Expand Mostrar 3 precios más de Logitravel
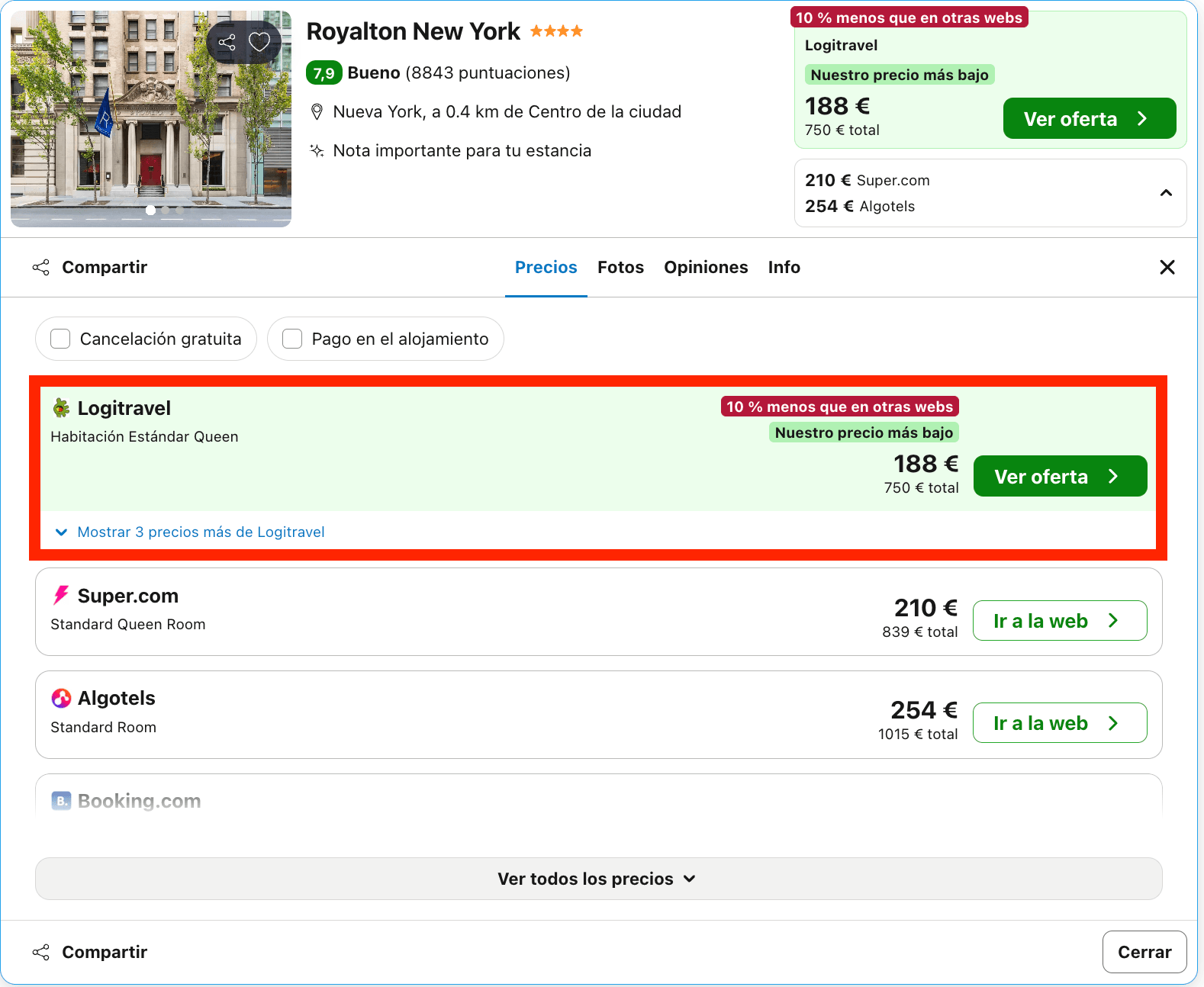The width and height of the screenshot is (1204, 987). point(191,532)
